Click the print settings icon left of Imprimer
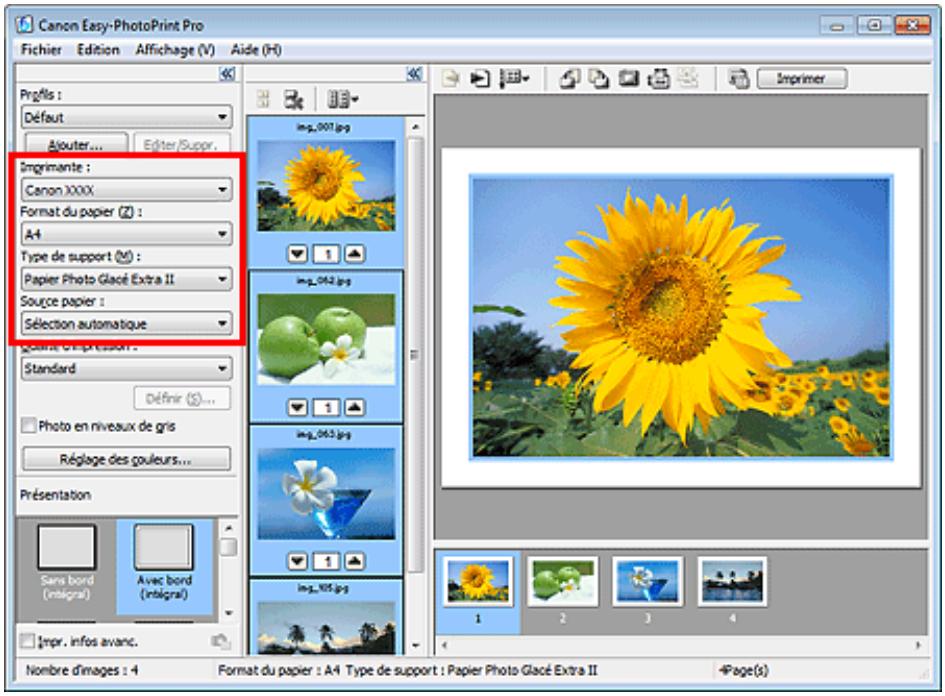This screenshot has width=945, height=696. (x=738, y=79)
